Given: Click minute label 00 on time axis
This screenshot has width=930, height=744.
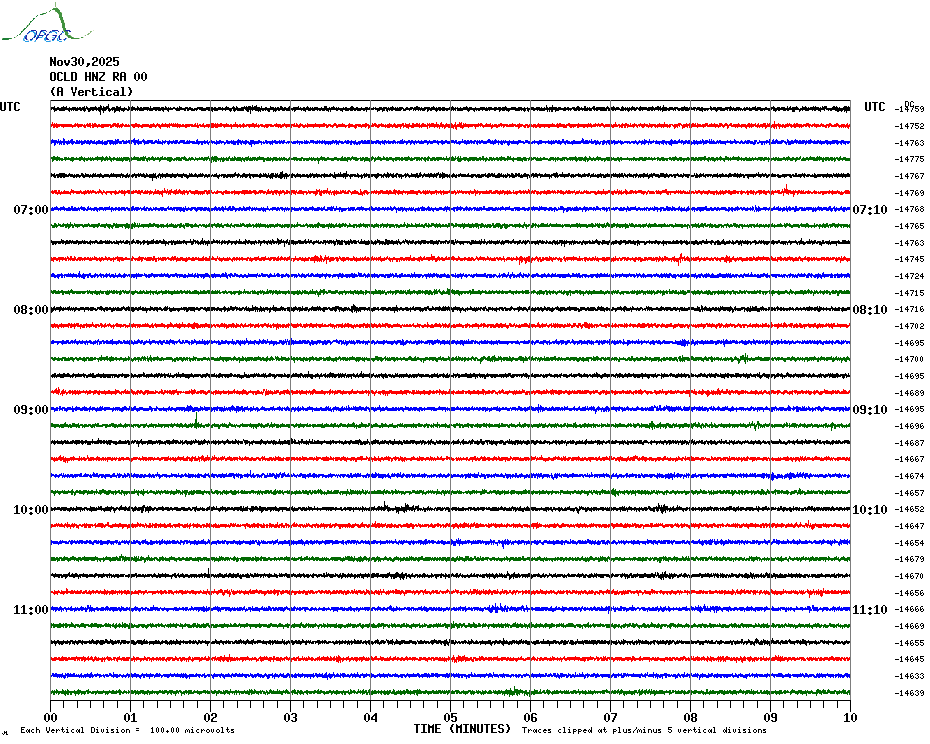Looking at the screenshot, I should (50, 717).
